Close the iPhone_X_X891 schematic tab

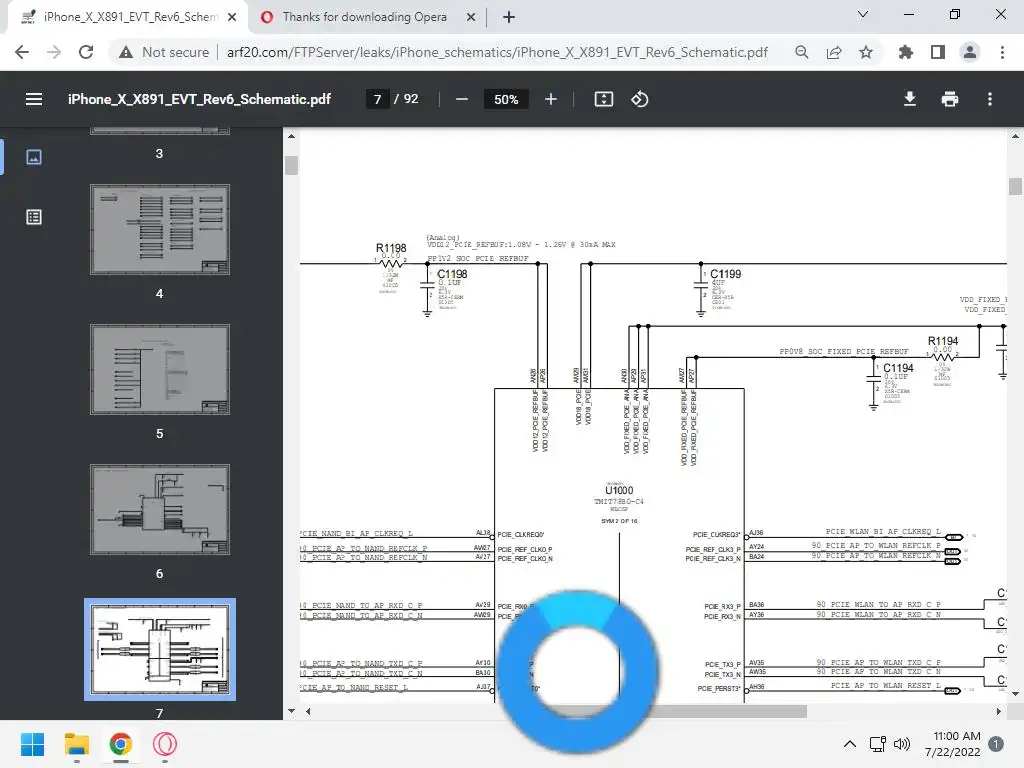[232, 18]
